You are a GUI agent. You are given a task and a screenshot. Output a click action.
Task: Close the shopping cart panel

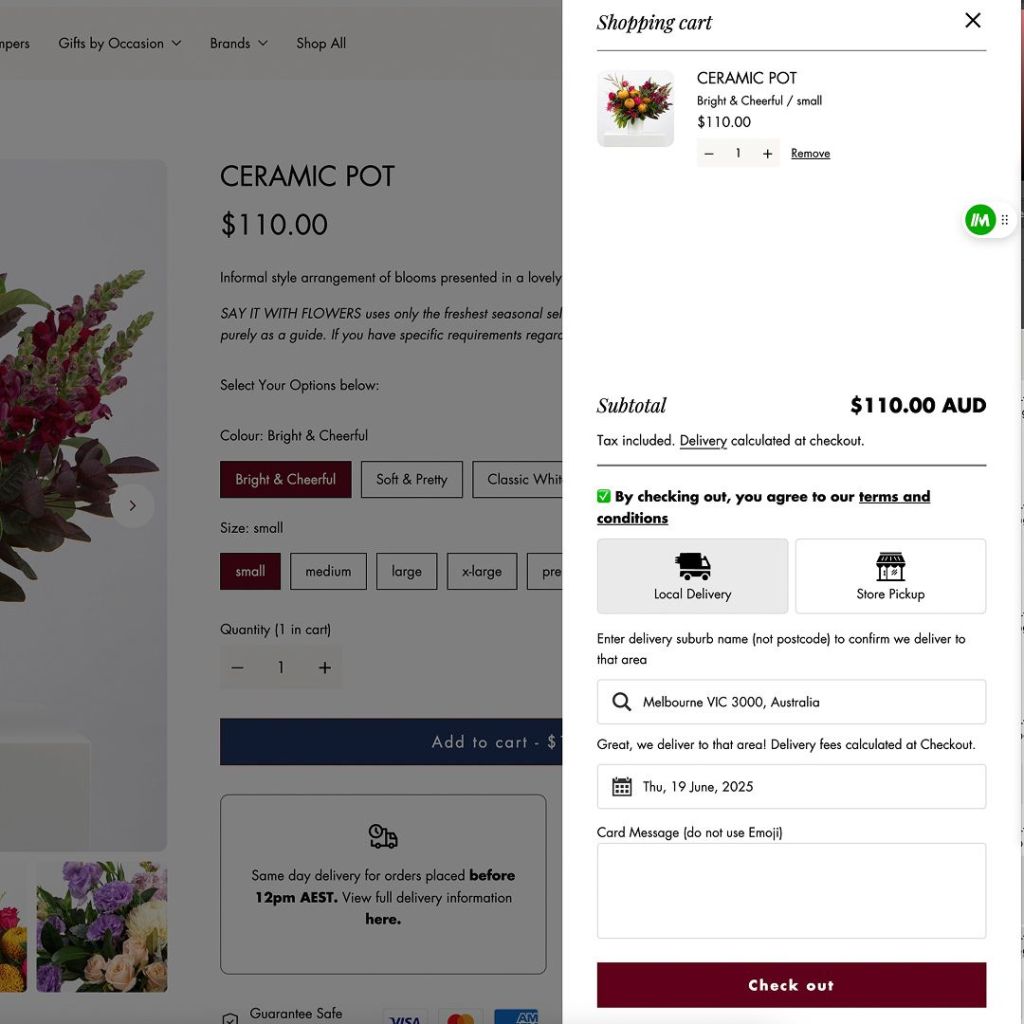[972, 20]
